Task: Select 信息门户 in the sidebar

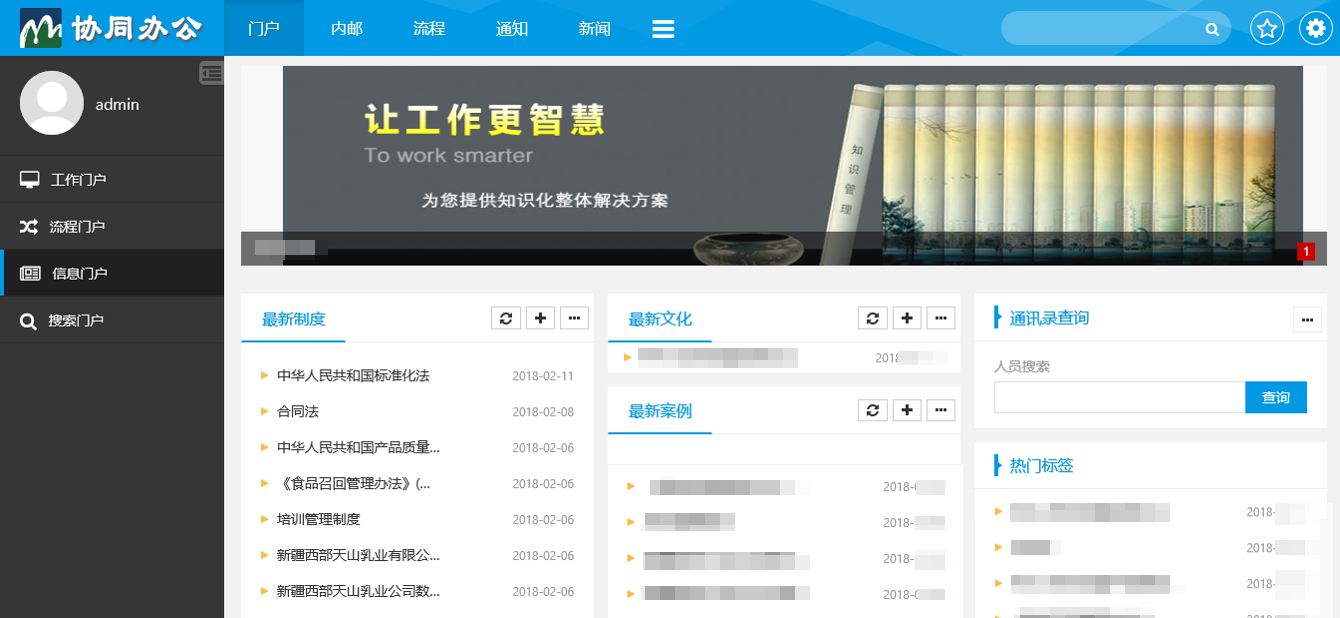Action: [112, 273]
